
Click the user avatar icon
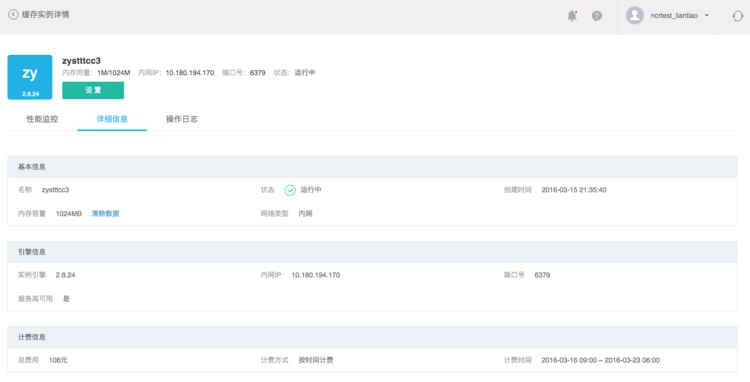coord(635,15)
